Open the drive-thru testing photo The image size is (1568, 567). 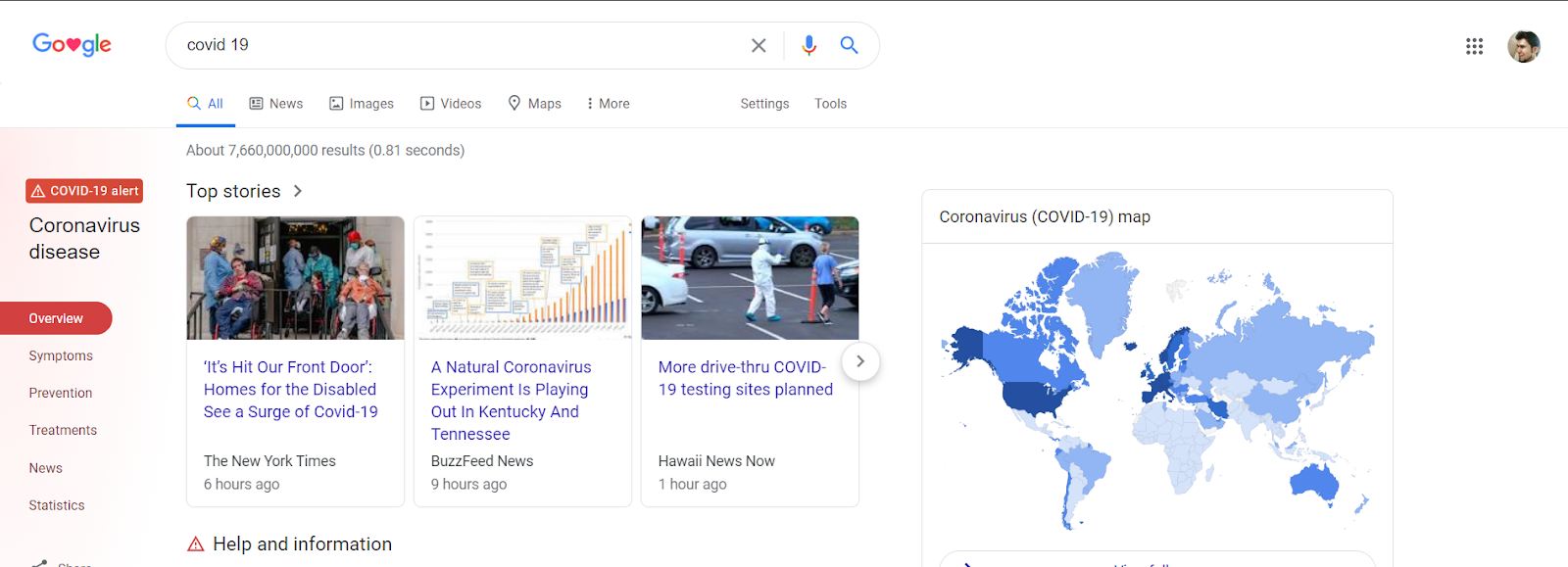point(750,278)
